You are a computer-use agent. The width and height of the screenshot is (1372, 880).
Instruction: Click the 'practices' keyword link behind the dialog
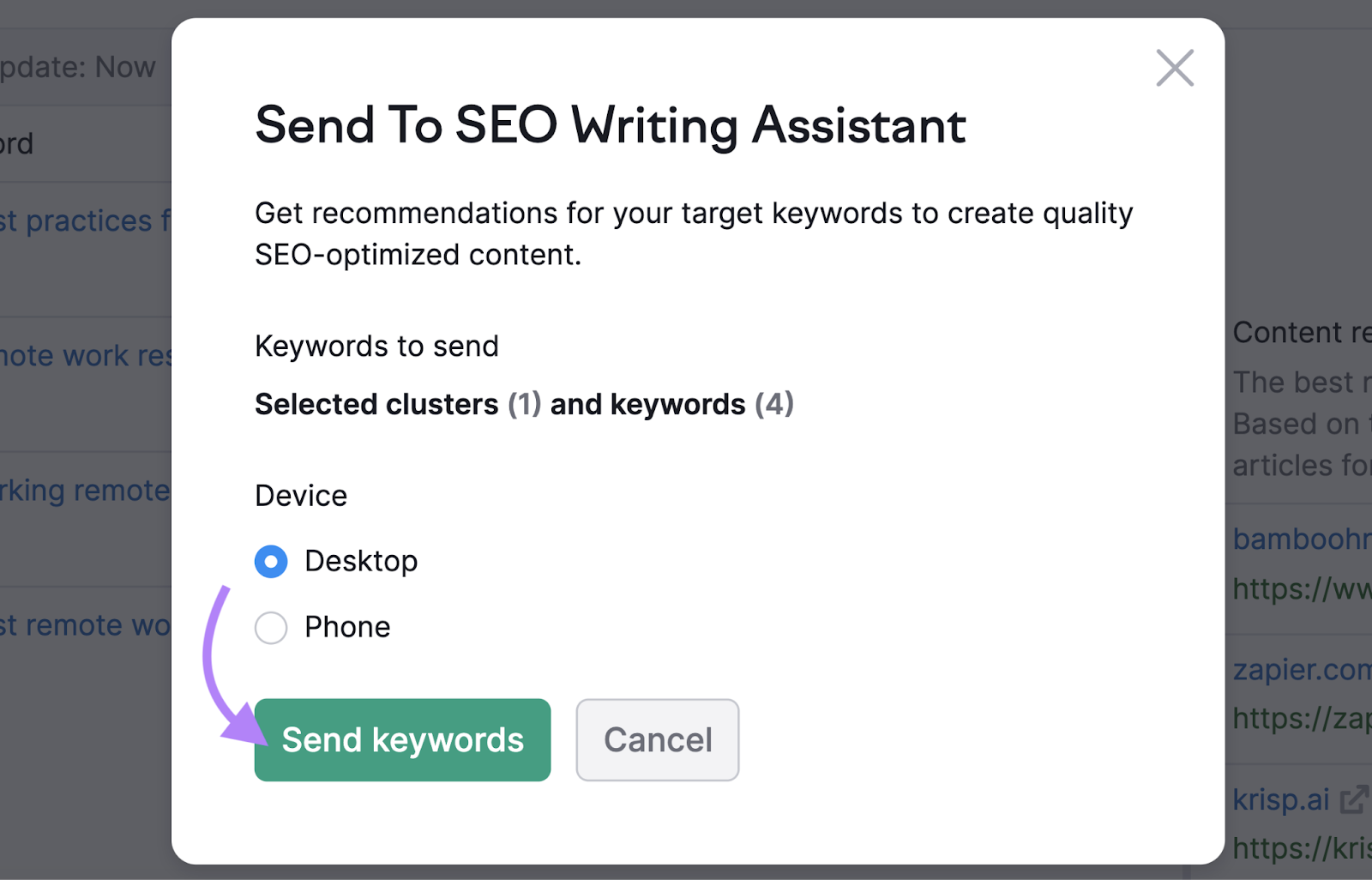(x=86, y=220)
